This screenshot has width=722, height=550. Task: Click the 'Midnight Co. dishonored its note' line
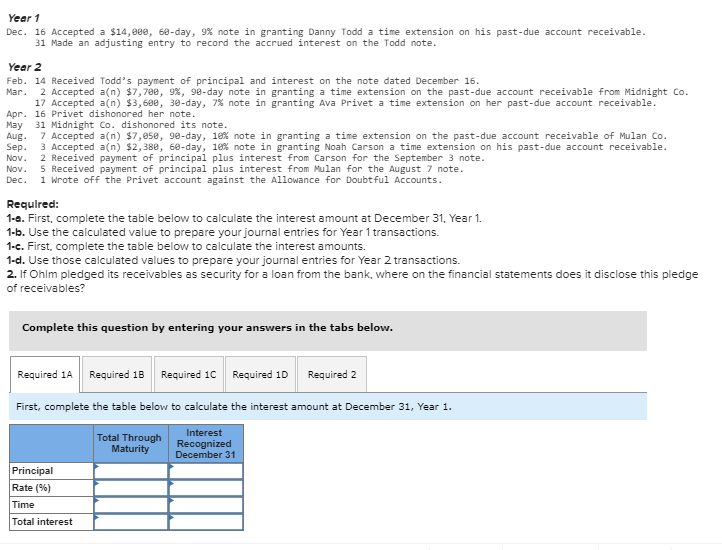(117, 125)
